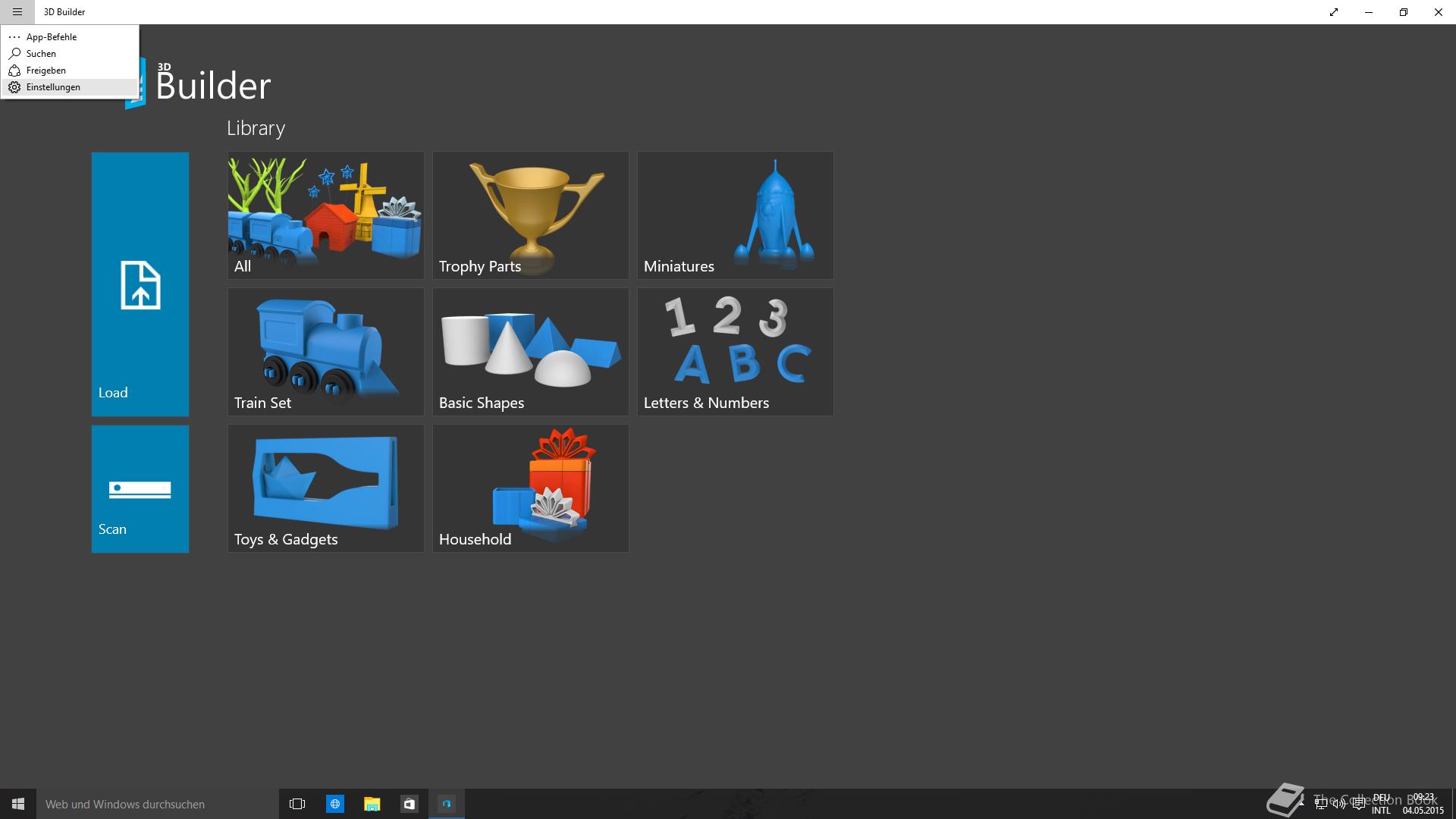Click the DEU INTL language indicator
The height and width of the screenshot is (819, 1456).
pyautogui.click(x=1381, y=804)
